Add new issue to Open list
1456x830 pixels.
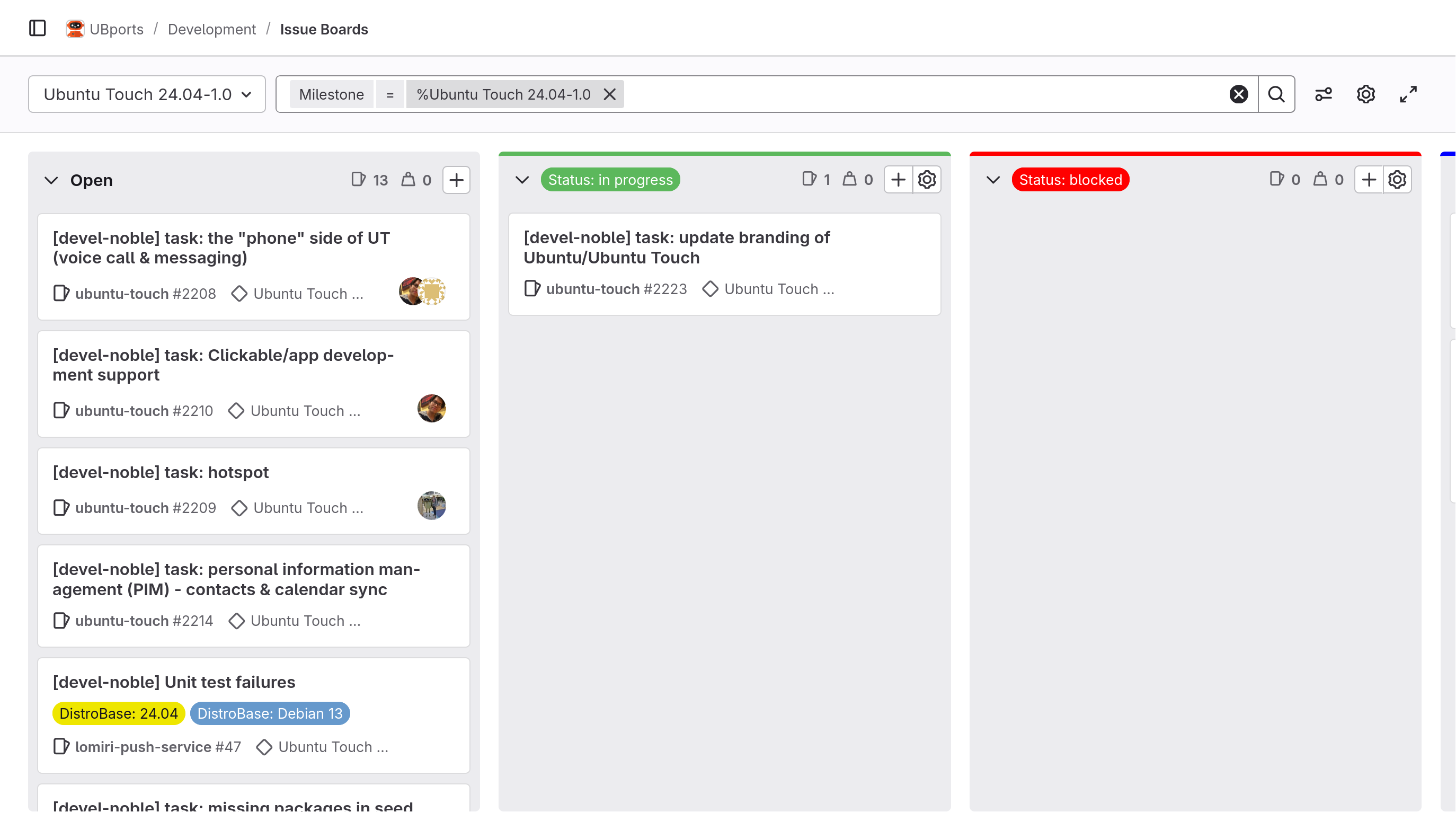tap(456, 180)
